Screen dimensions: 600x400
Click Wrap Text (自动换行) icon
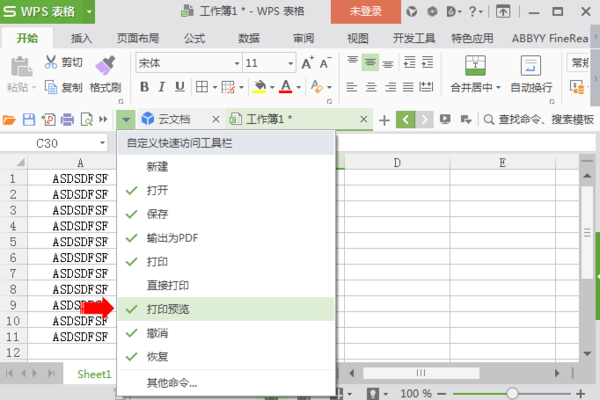click(531, 65)
